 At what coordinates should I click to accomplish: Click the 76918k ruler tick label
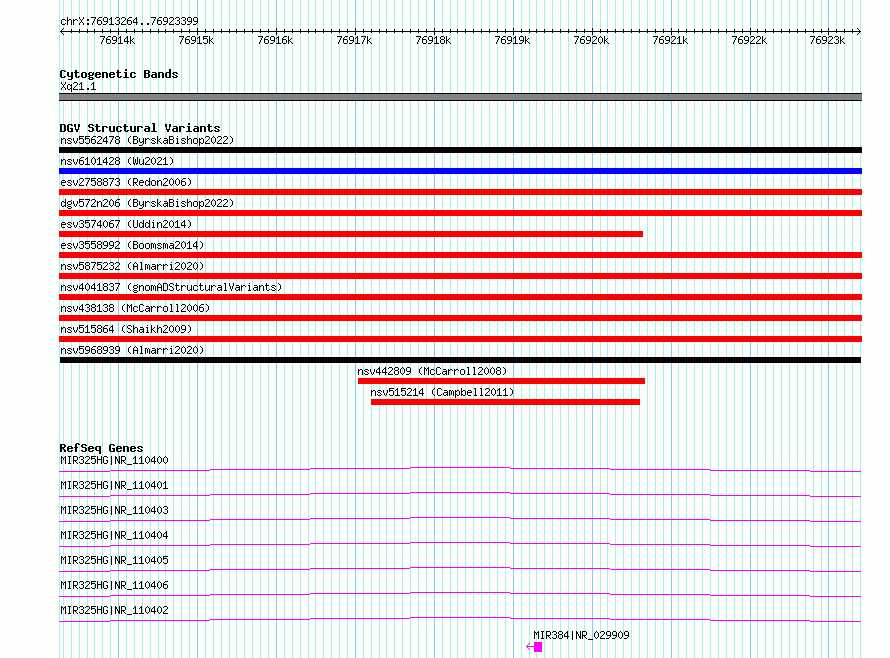433,40
